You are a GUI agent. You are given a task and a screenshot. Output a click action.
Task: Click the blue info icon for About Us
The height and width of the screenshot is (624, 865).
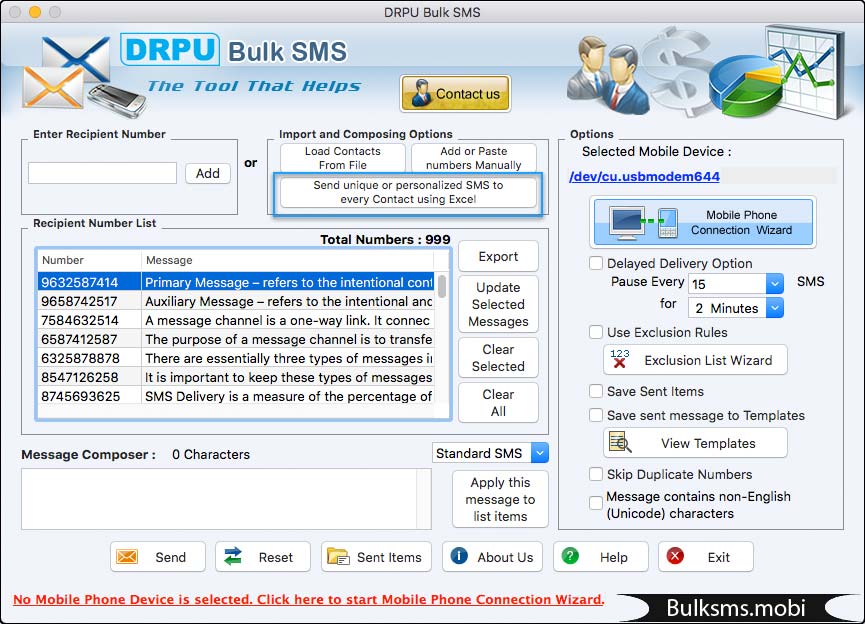pyautogui.click(x=459, y=556)
